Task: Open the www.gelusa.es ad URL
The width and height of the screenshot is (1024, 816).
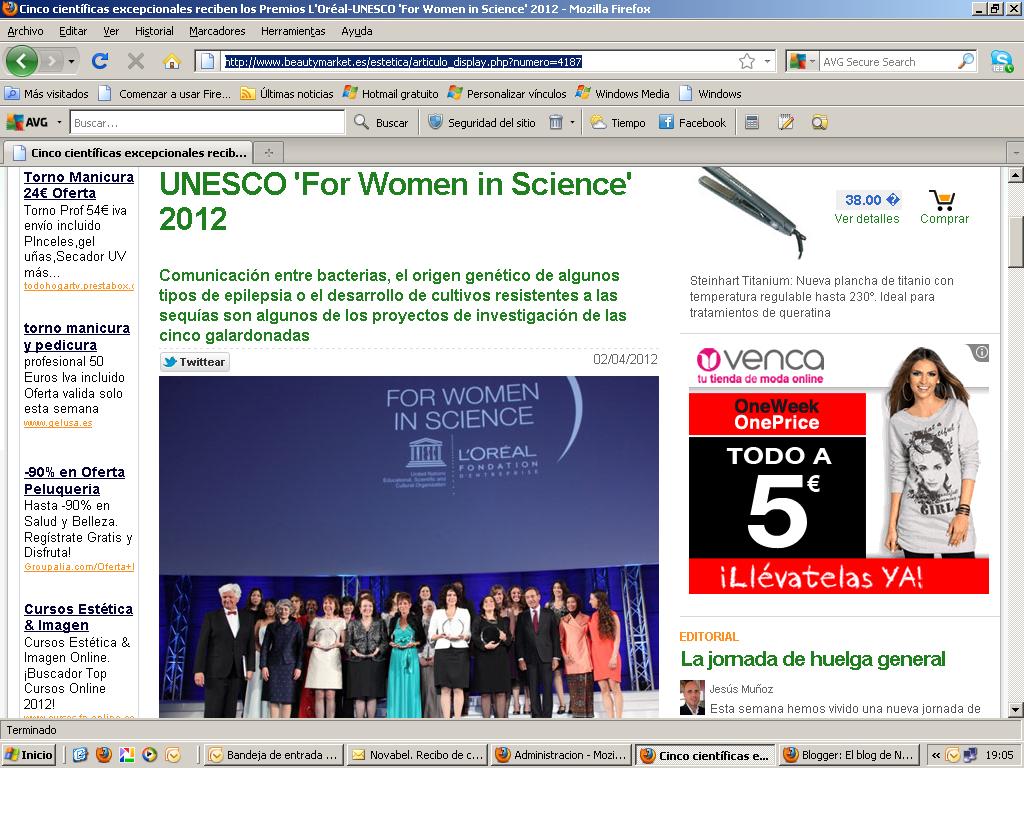Action: tap(58, 423)
